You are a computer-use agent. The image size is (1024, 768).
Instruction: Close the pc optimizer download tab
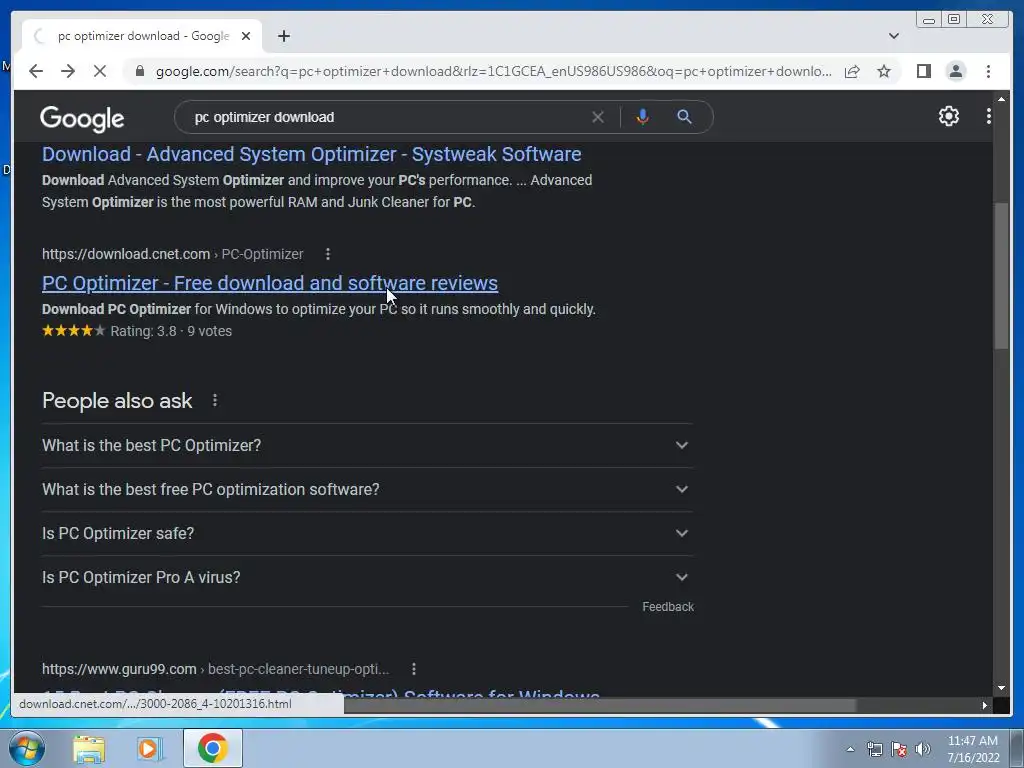[246, 36]
